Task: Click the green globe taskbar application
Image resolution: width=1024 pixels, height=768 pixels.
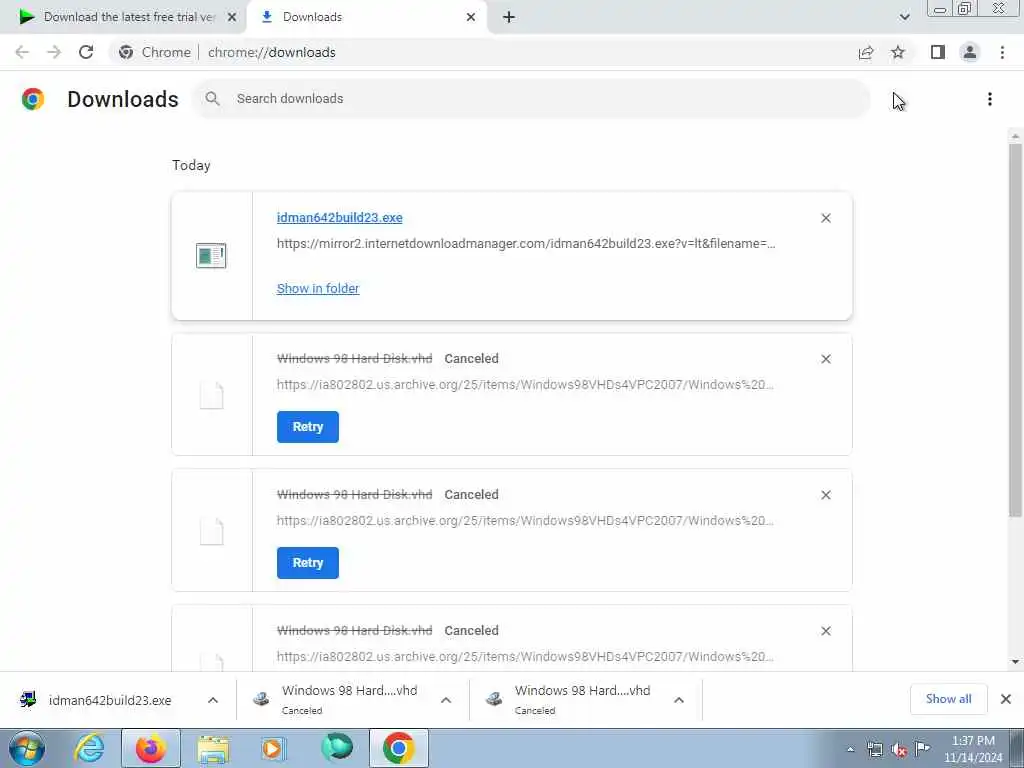Action: coord(337,748)
